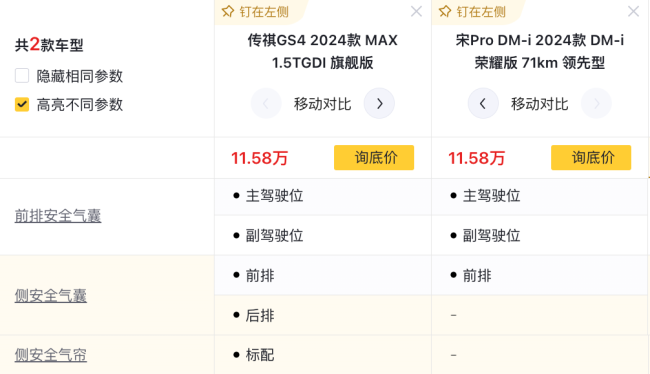Click disabled left arrow under 传祺GS4
650x374 pixels.
(266, 103)
